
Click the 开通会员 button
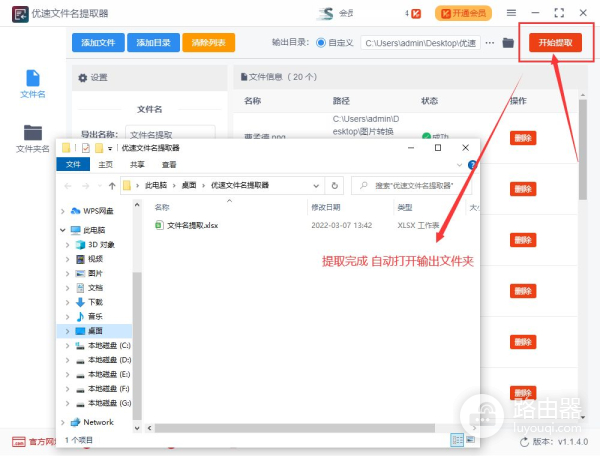(x=463, y=13)
